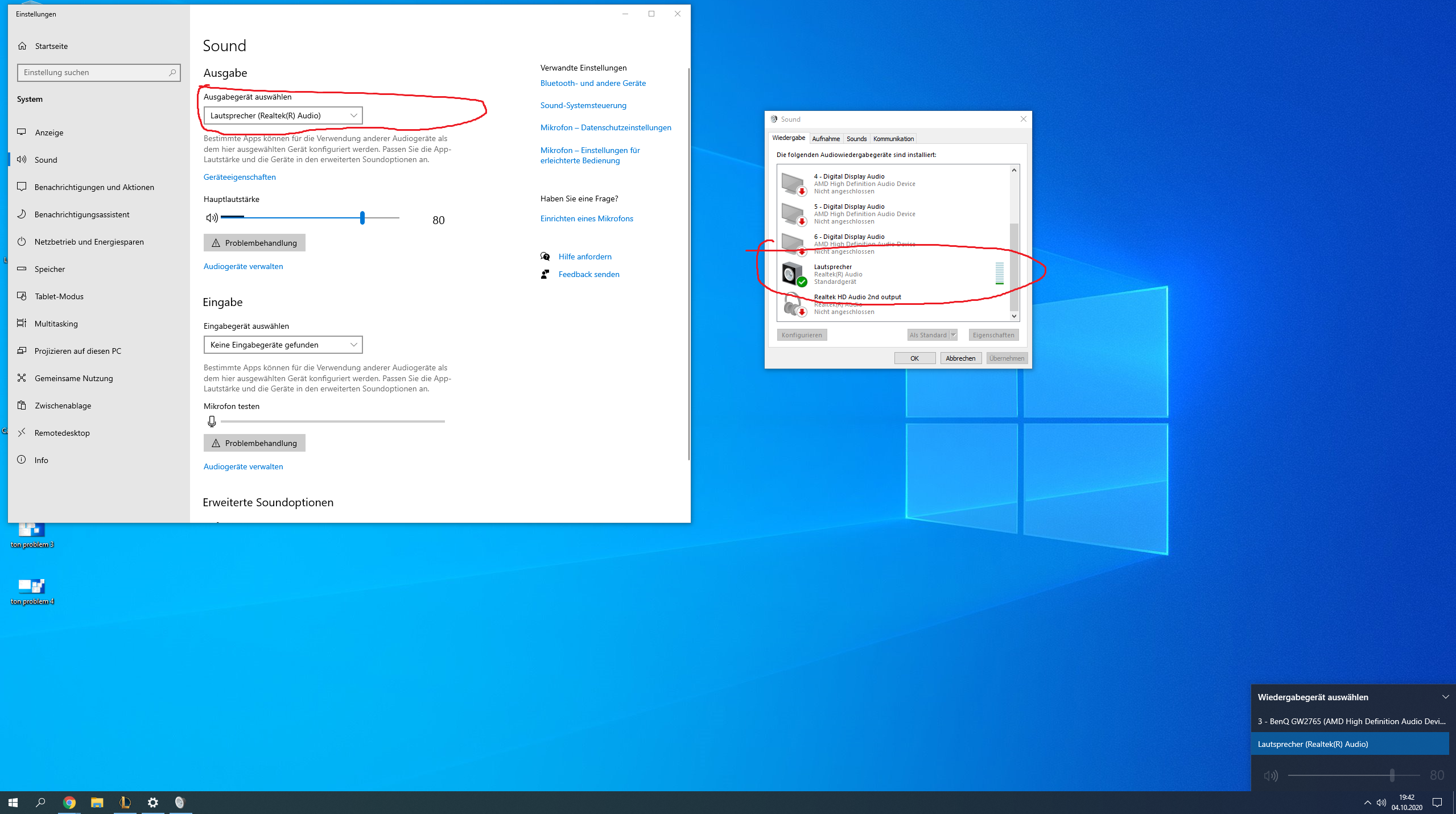This screenshot has height=814, width=1456.
Task: Open the Kommunikation tab
Action: [x=893, y=139]
